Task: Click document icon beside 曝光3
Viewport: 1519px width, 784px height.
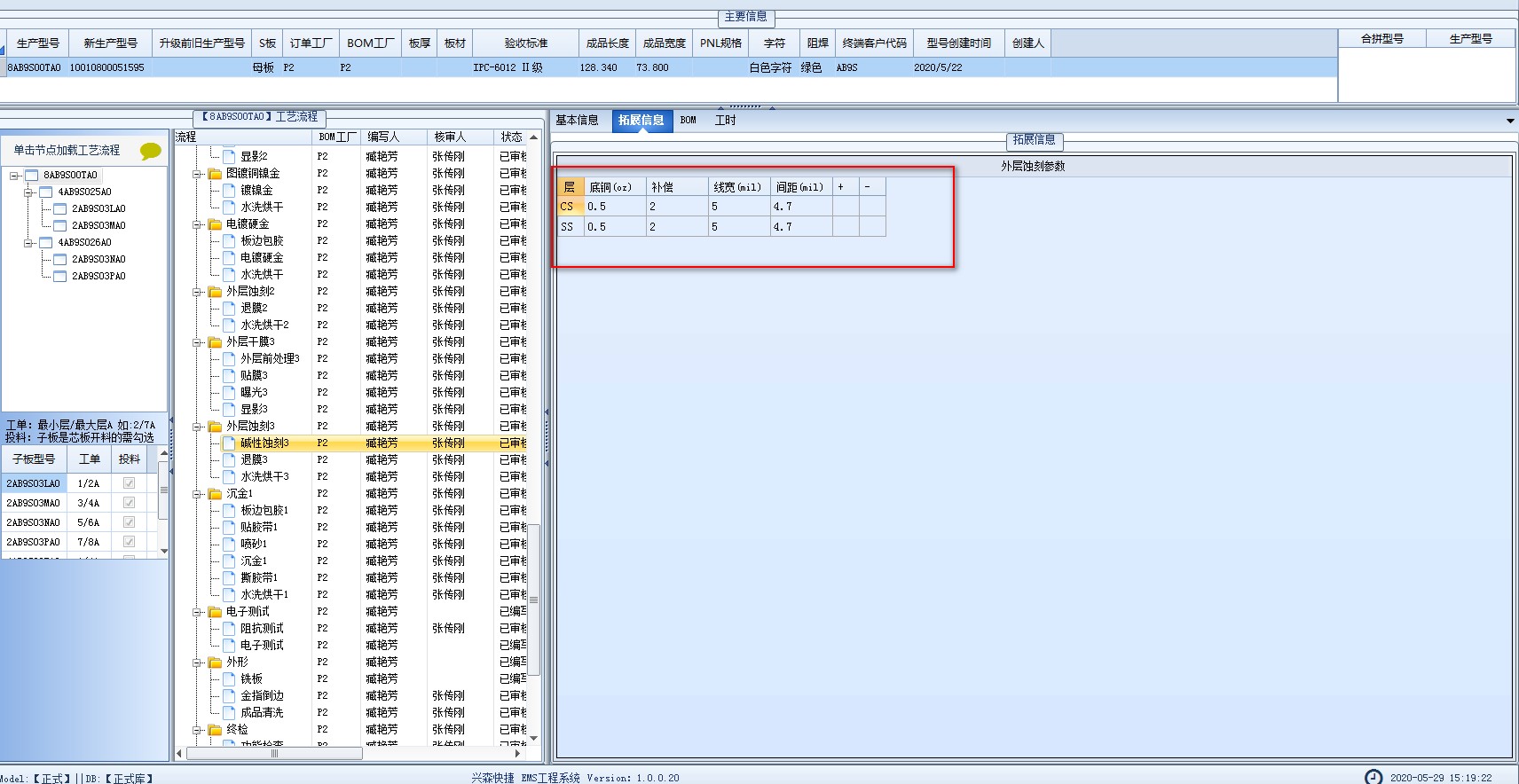Action: click(x=229, y=392)
